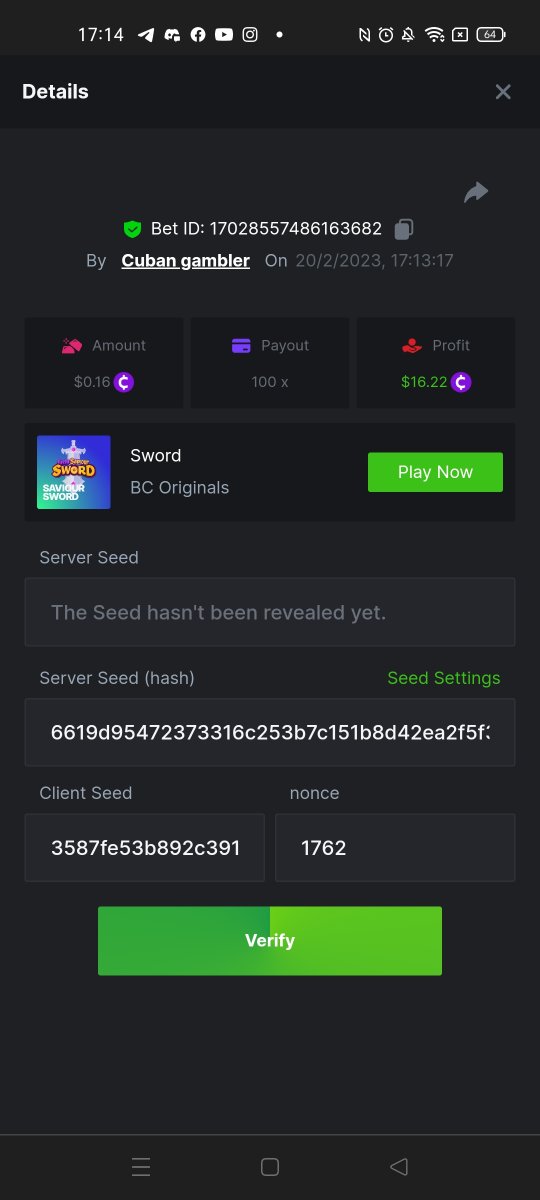Tap the green verified shield icon
540x1200 pixels.
pyautogui.click(x=132, y=229)
